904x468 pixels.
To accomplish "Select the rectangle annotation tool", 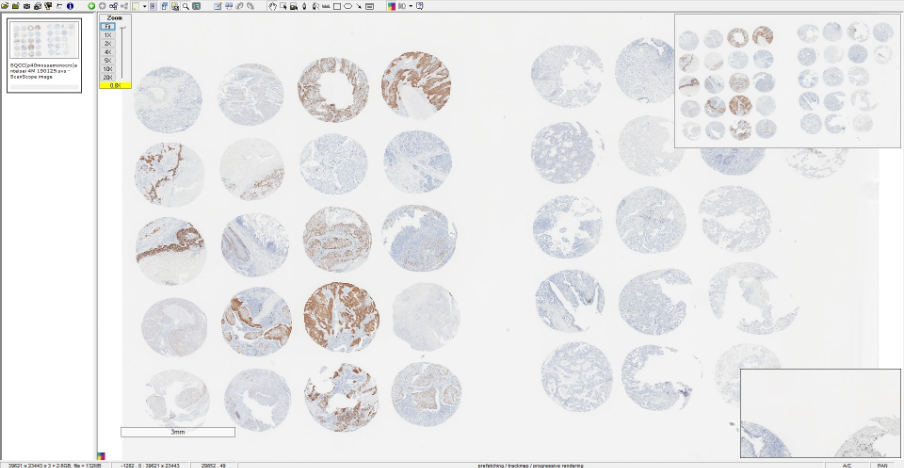I will point(337,6).
